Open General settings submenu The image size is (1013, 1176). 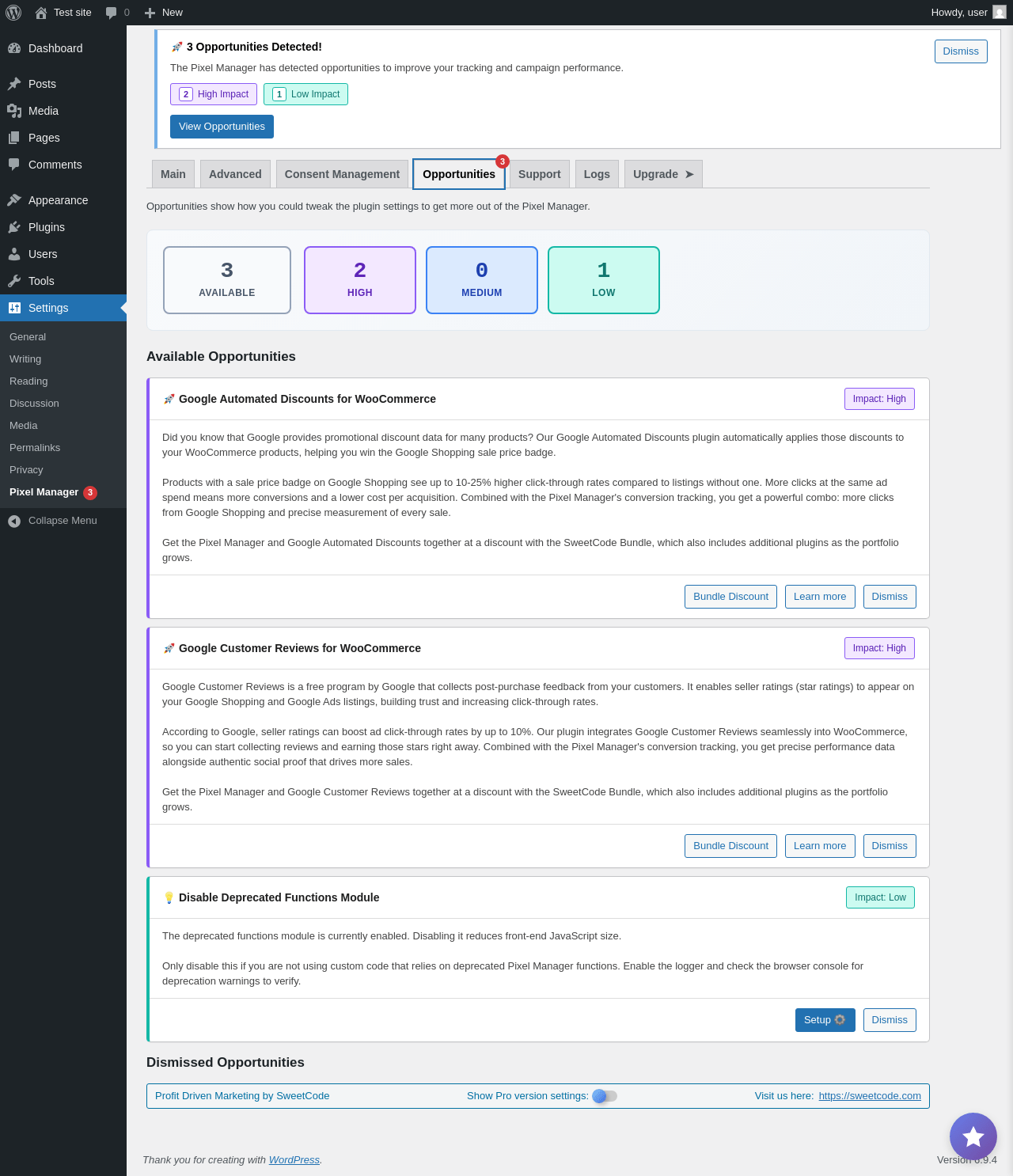pyautogui.click(x=28, y=337)
